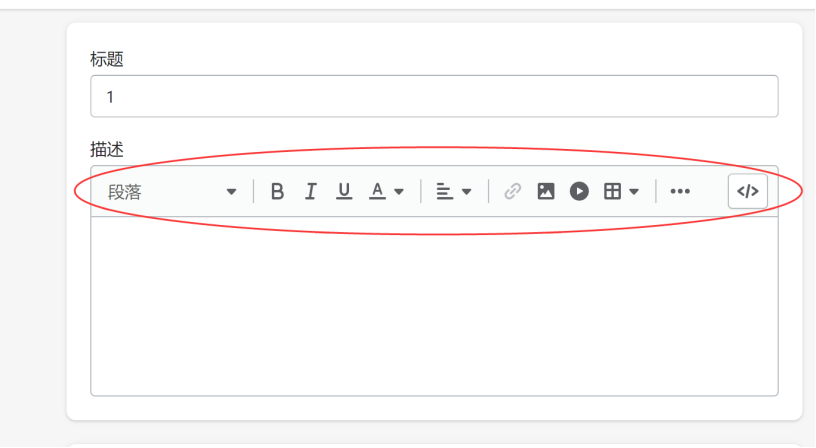
Task: Toggle bold formatting in the editor
Action: tap(277, 191)
